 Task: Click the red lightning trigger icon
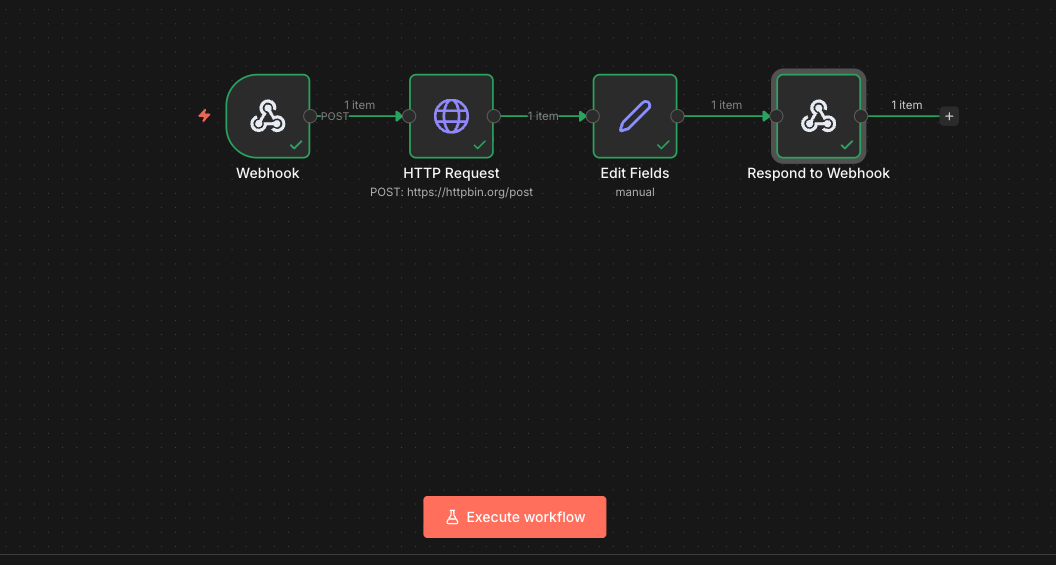(204, 116)
